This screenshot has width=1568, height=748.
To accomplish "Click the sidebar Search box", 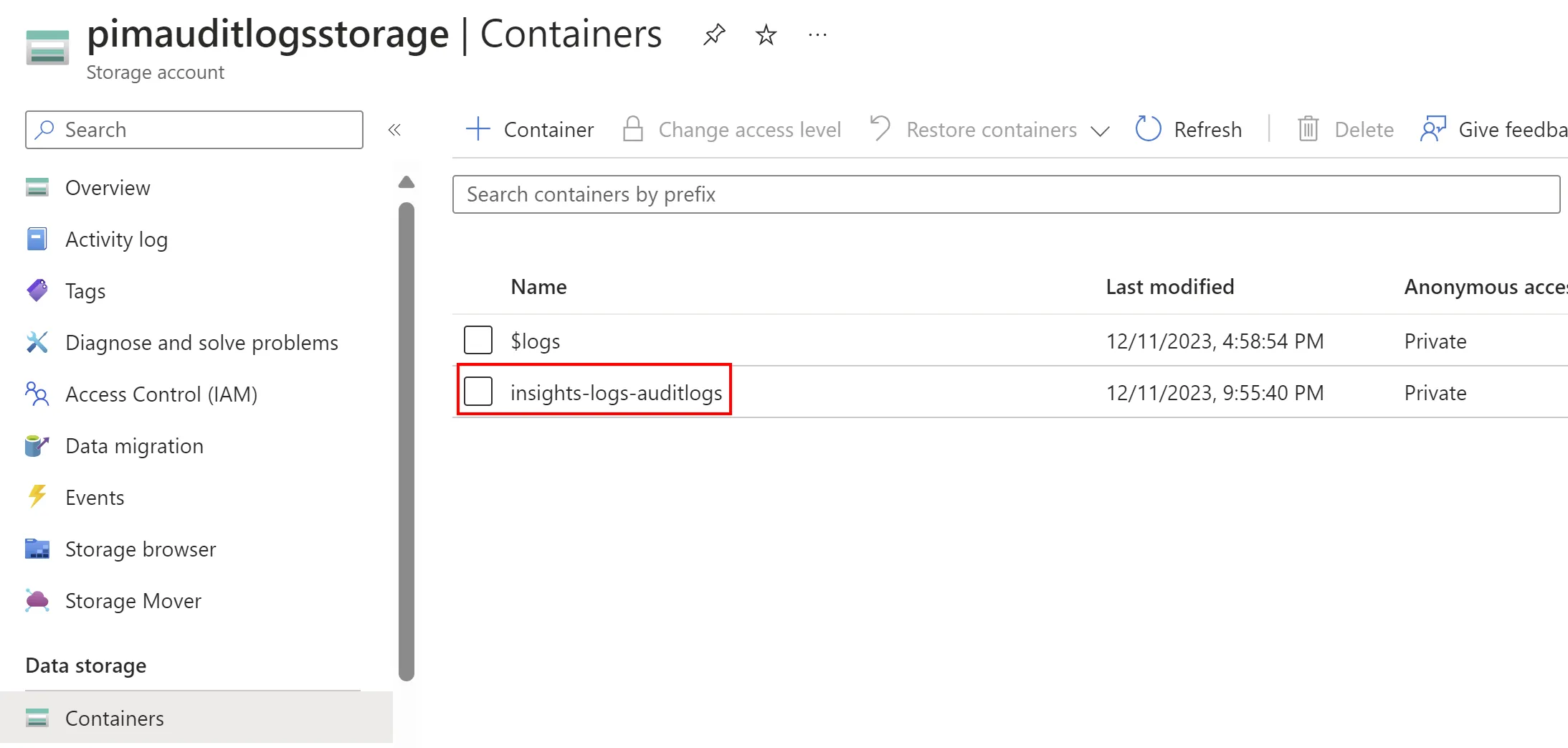I will (194, 130).
